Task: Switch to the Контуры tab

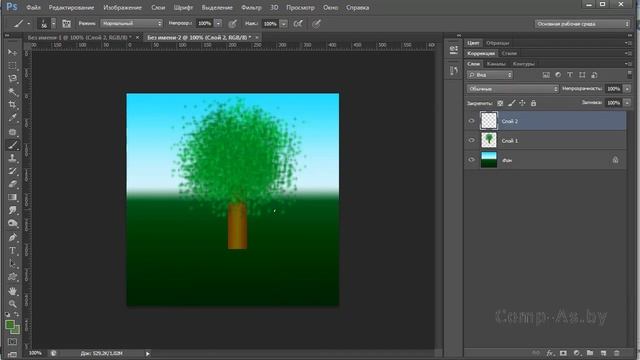Action: [x=523, y=64]
